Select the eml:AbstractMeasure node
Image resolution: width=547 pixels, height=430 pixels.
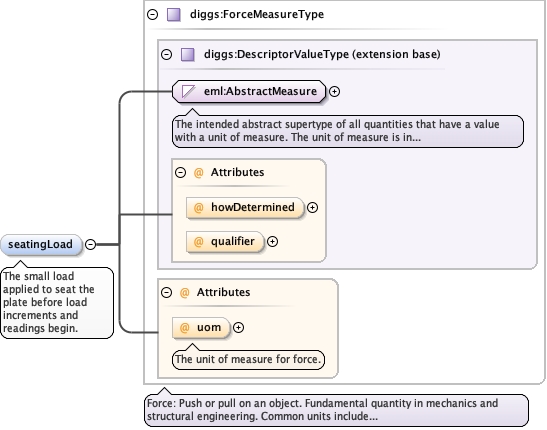[x=249, y=91]
